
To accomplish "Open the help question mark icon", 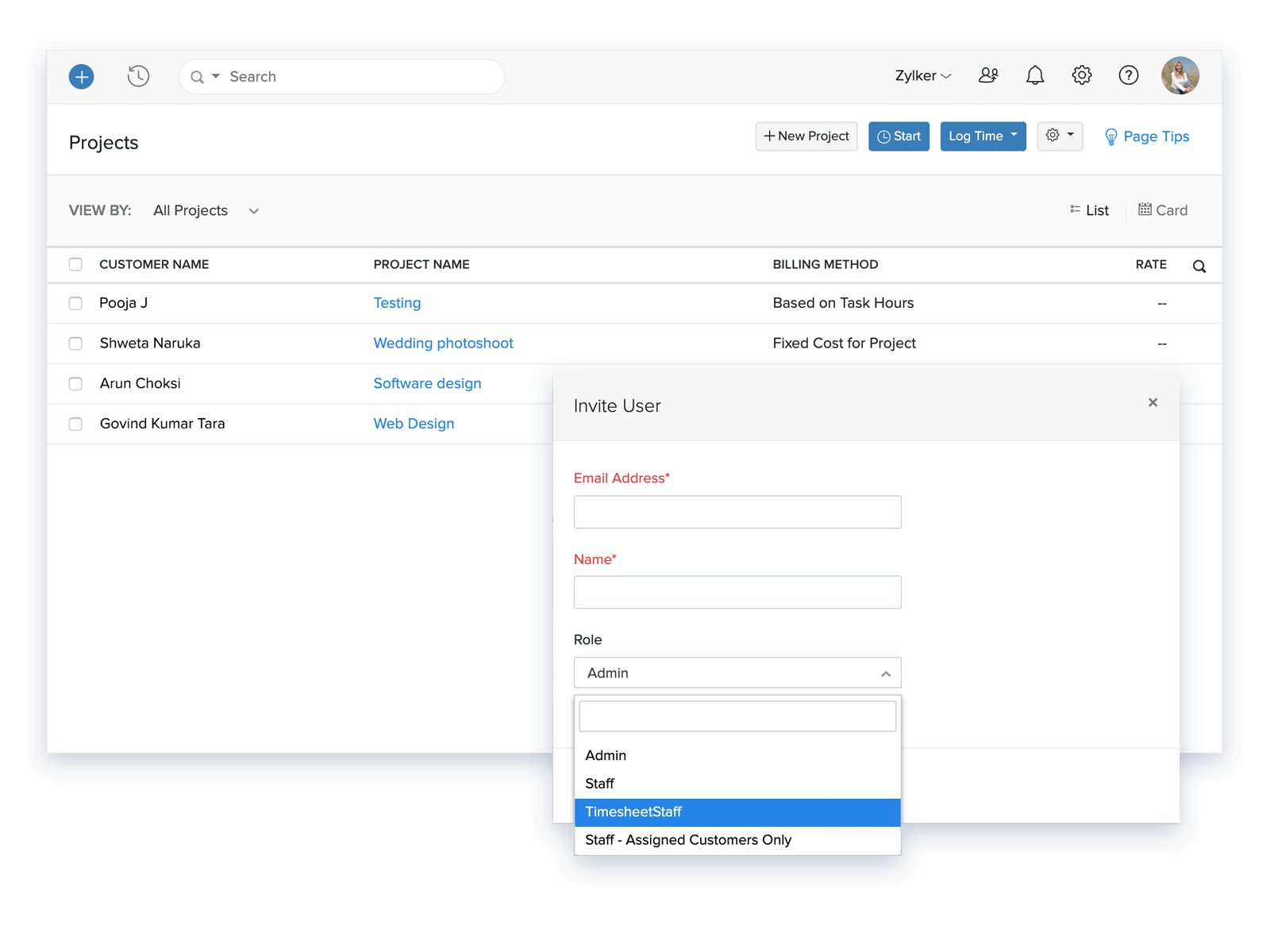I will 1128,75.
